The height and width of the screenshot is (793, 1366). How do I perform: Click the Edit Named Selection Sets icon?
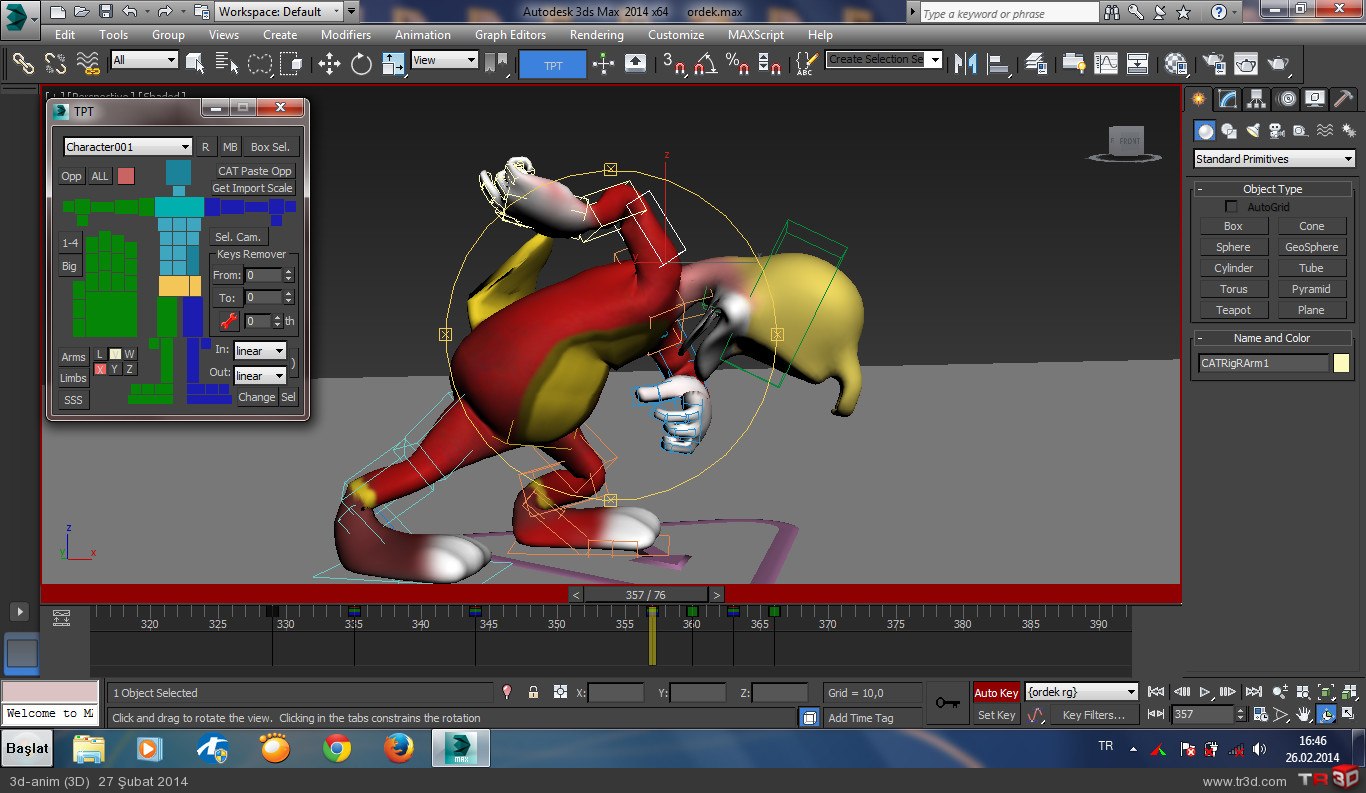click(805, 63)
